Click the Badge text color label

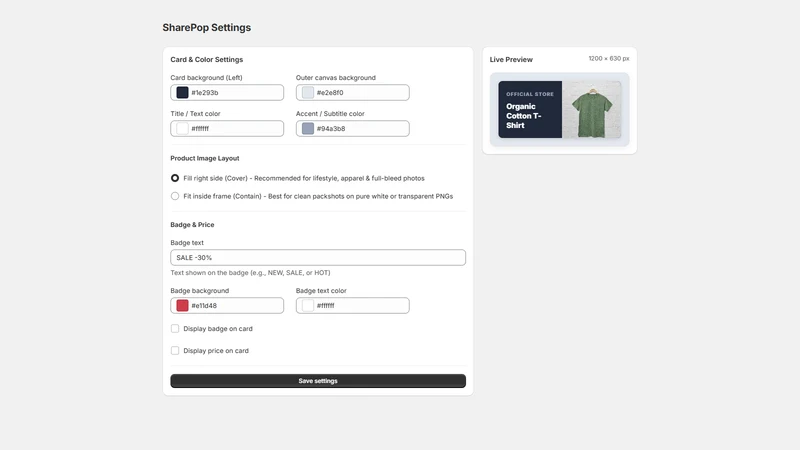click(x=321, y=291)
